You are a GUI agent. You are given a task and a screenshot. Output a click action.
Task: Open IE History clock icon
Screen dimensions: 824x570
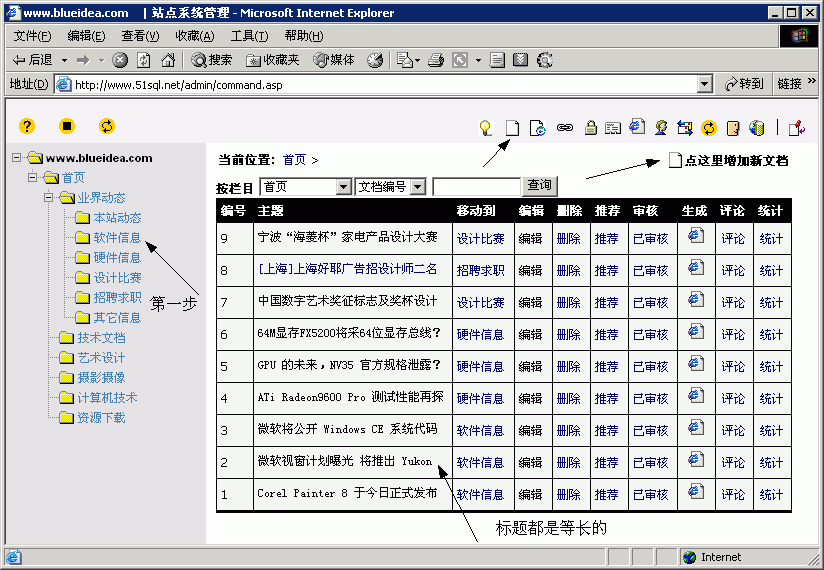(x=375, y=60)
